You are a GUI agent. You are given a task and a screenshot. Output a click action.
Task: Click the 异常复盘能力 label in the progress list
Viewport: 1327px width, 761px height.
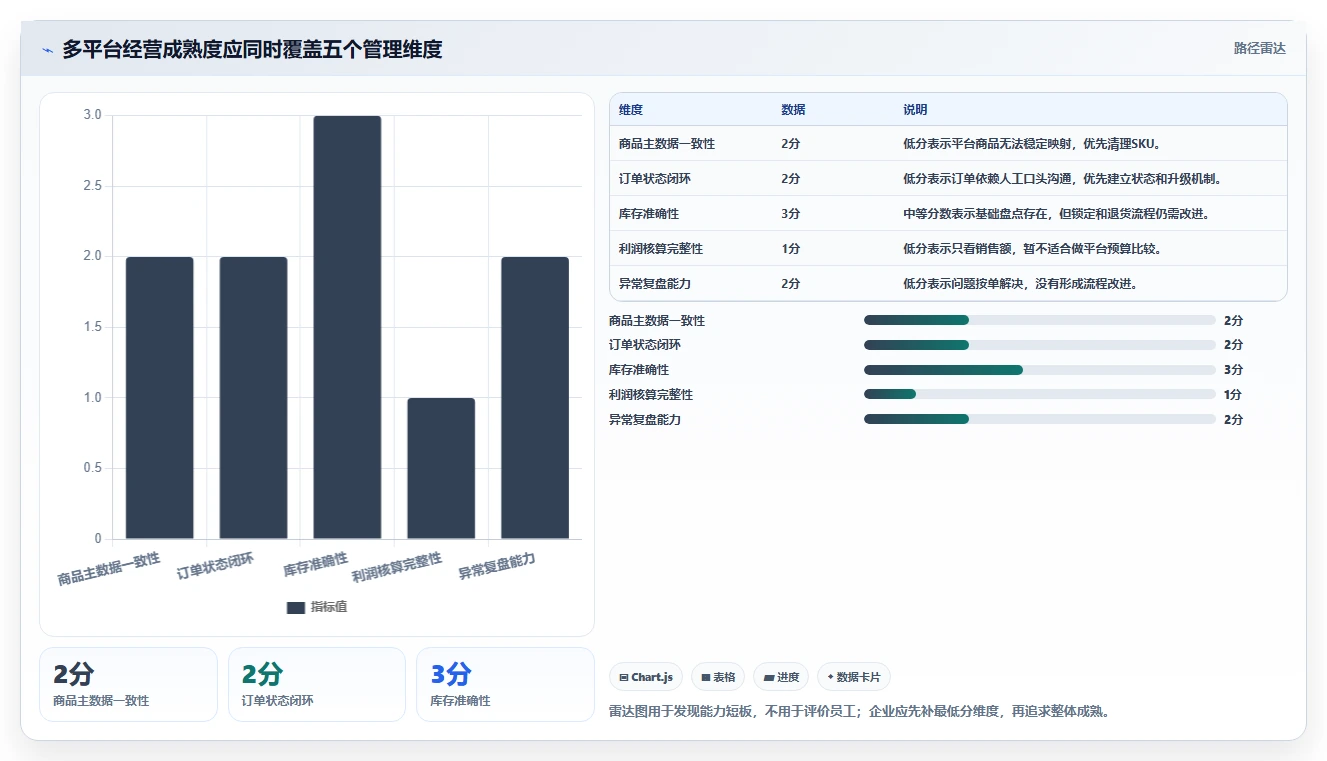[x=645, y=419]
